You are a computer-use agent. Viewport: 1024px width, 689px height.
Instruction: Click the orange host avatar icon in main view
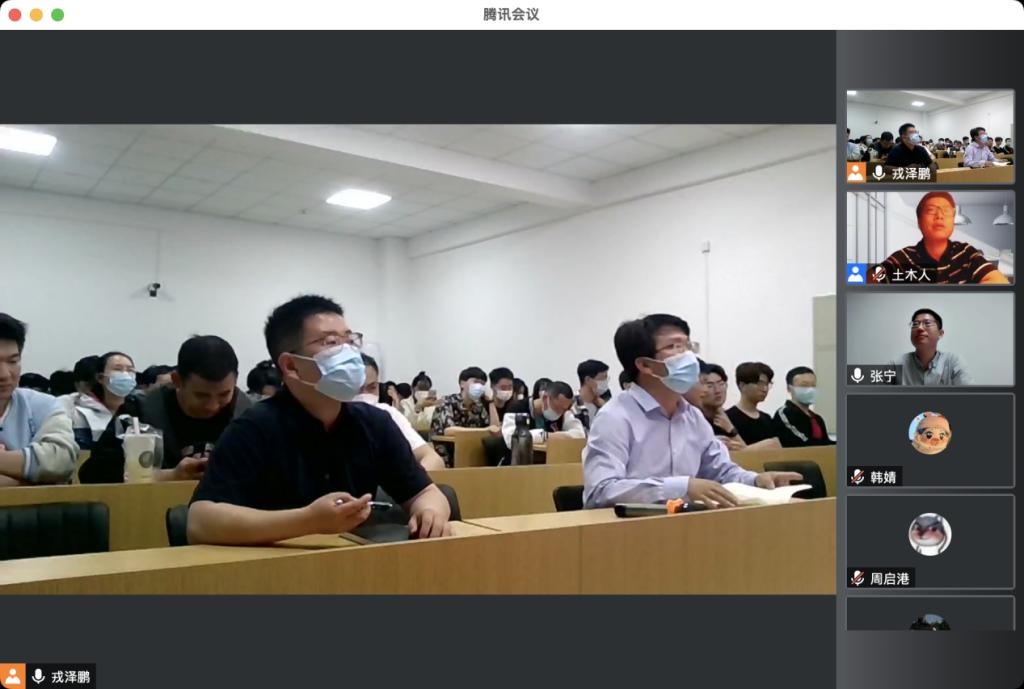coord(12,676)
